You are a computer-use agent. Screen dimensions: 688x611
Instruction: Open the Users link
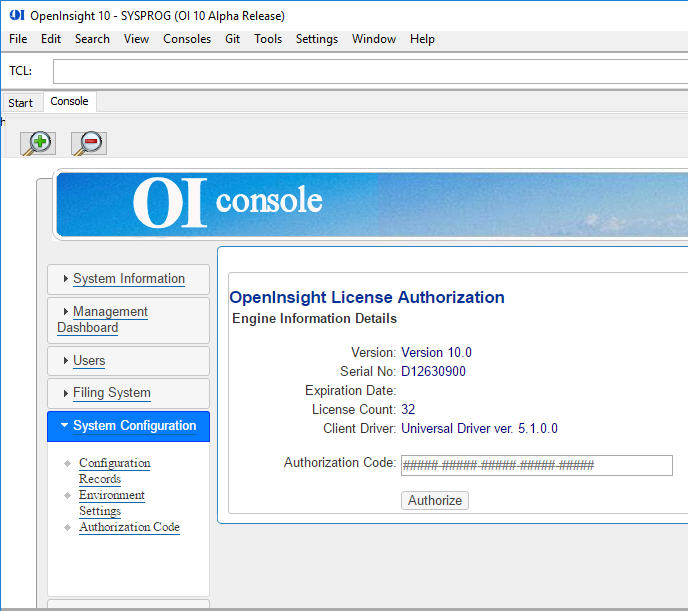tap(89, 361)
